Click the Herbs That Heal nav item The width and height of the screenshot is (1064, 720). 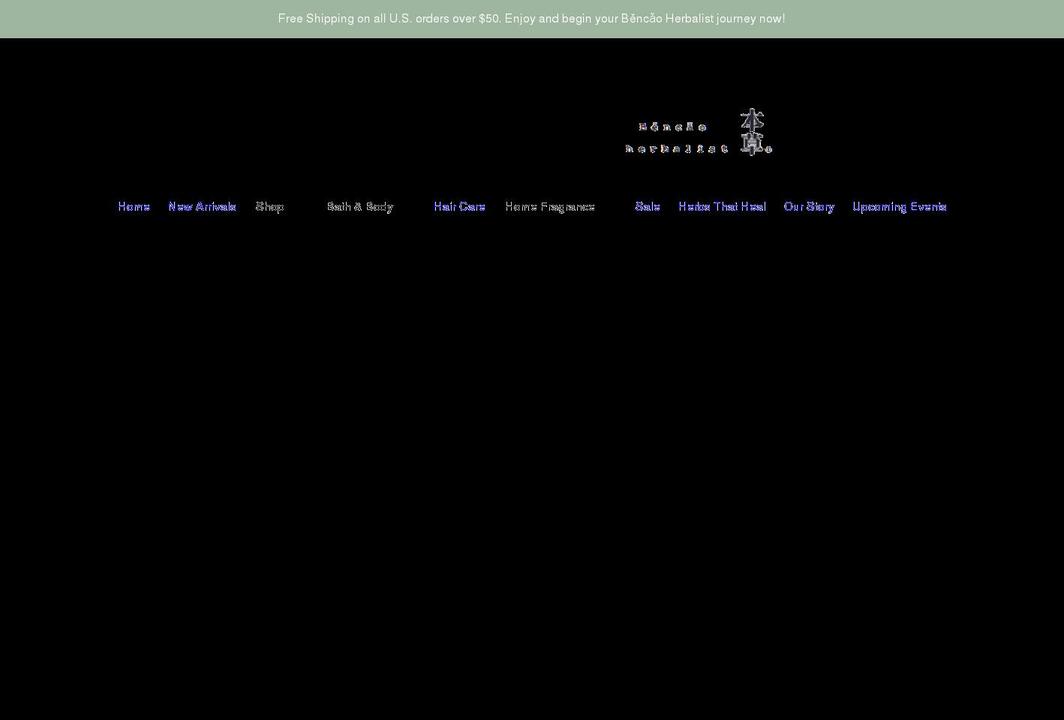click(x=722, y=207)
